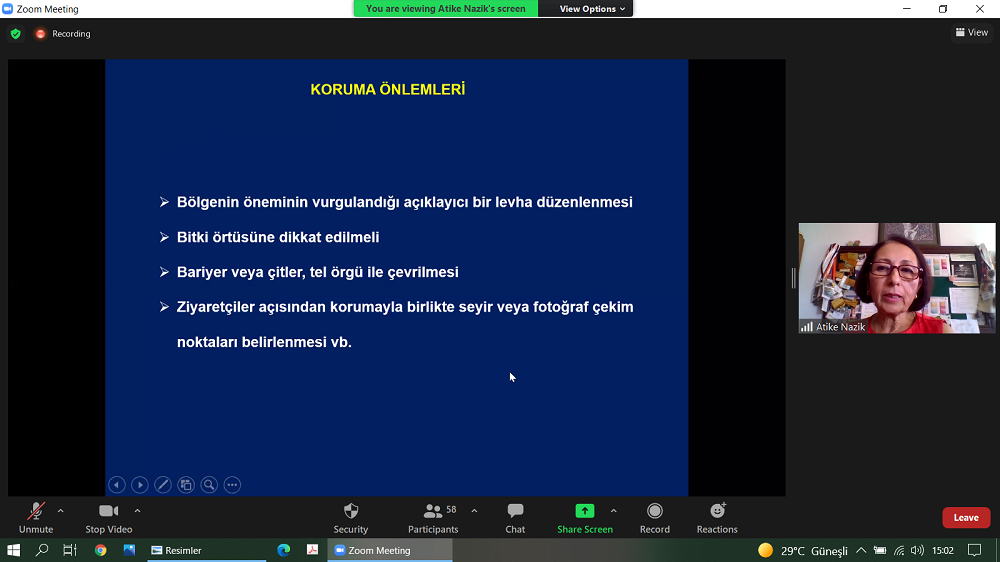Leave the meeting
Screen dimensions: 1000x562
point(966,517)
